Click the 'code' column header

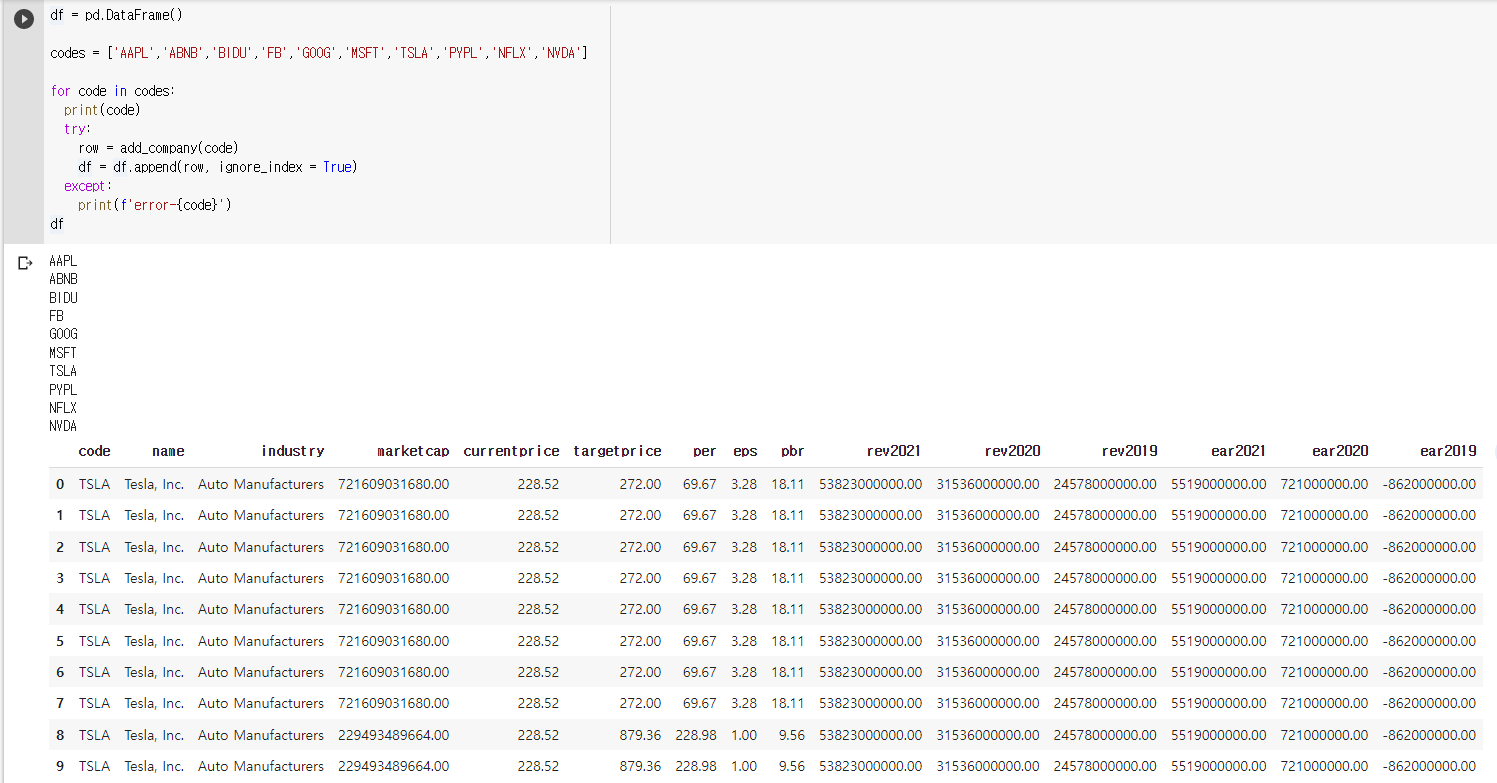click(x=95, y=451)
